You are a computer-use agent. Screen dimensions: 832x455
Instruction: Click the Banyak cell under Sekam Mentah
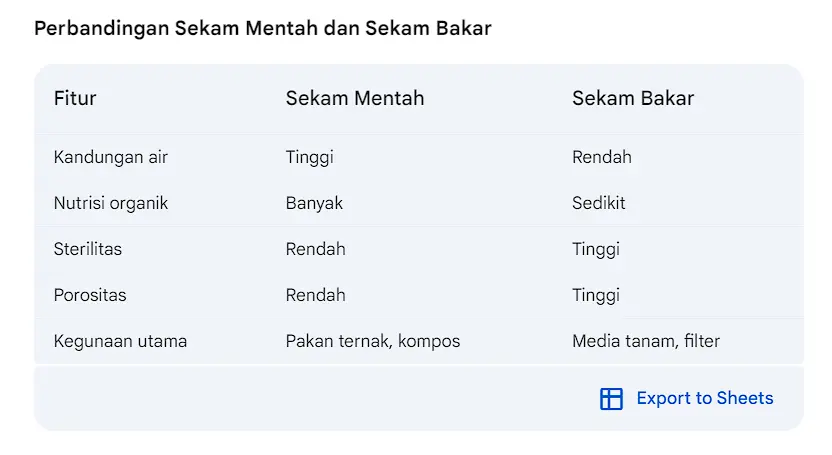coord(314,203)
